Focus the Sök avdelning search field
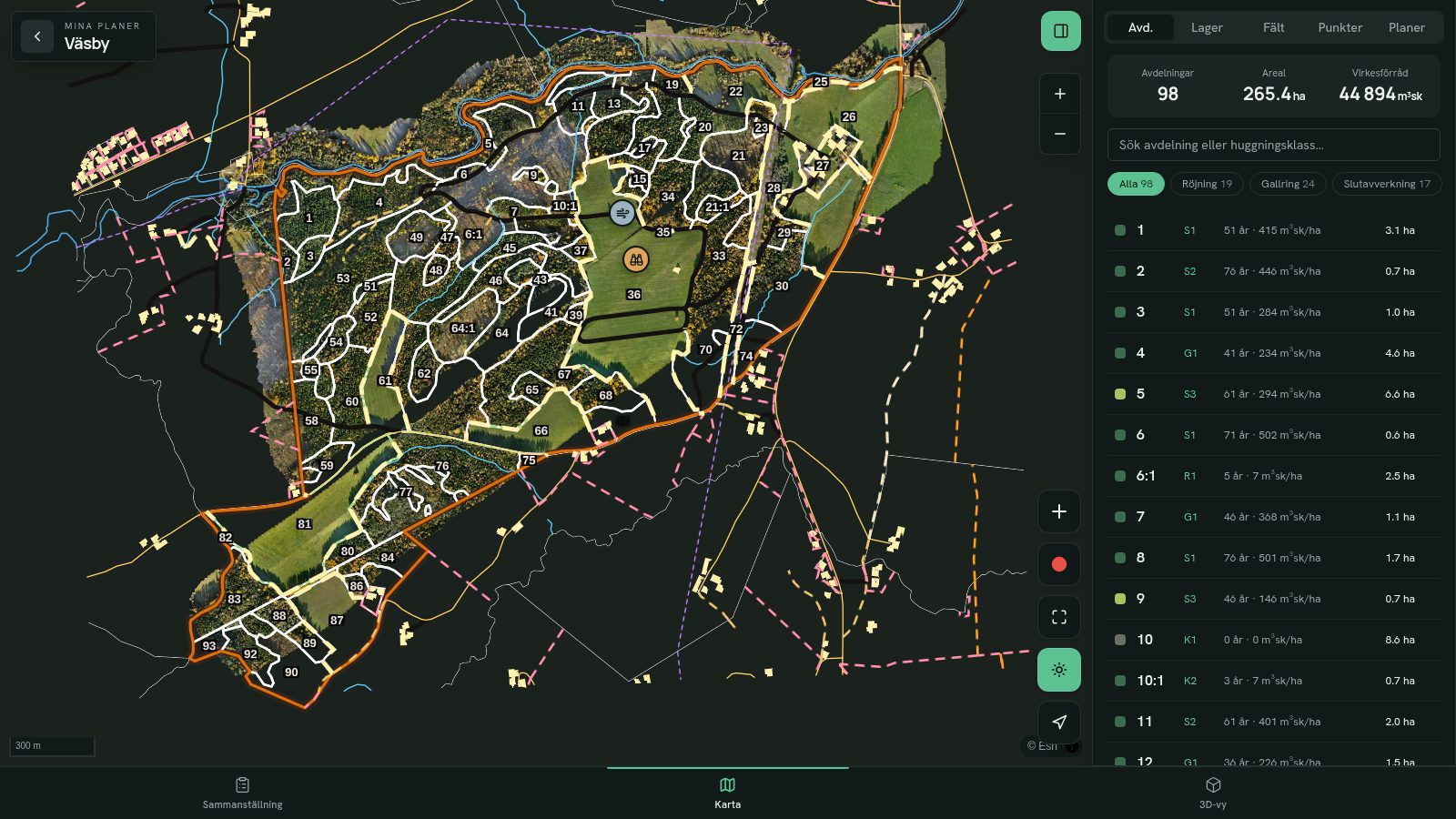Image resolution: width=1456 pixels, height=819 pixels. tap(1273, 145)
